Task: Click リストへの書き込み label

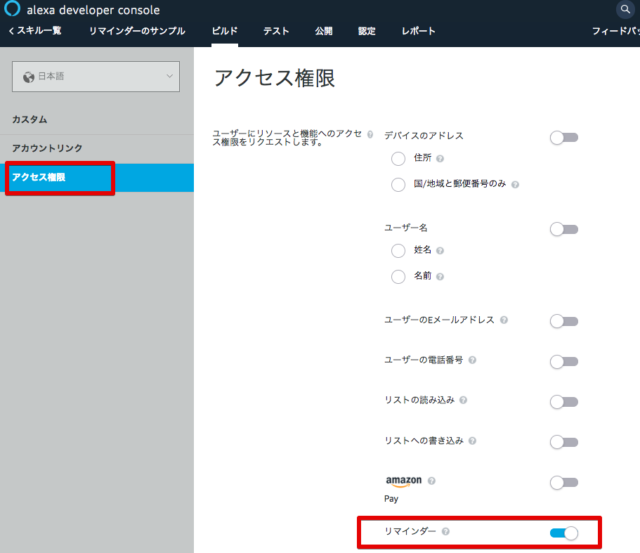Action: pos(424,441)
